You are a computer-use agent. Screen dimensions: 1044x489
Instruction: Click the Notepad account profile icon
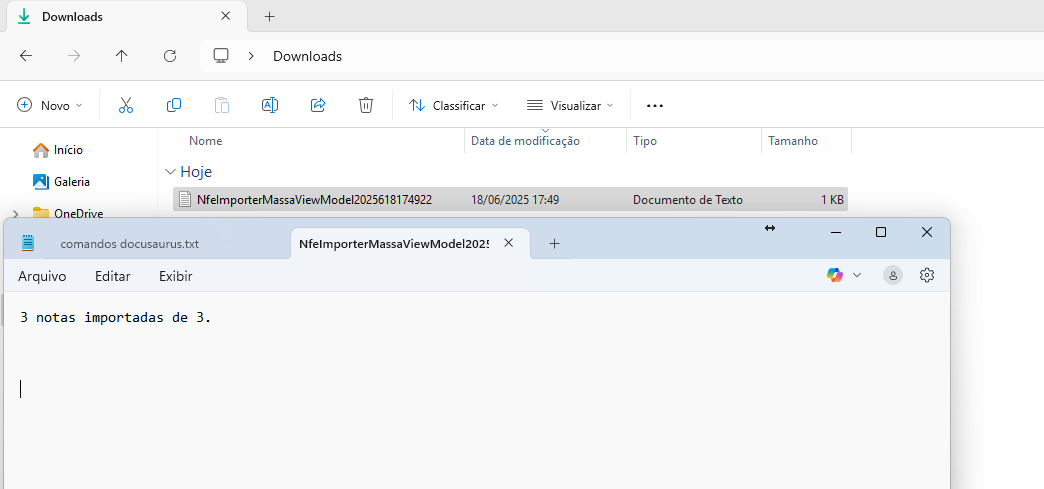click(893, 275)
